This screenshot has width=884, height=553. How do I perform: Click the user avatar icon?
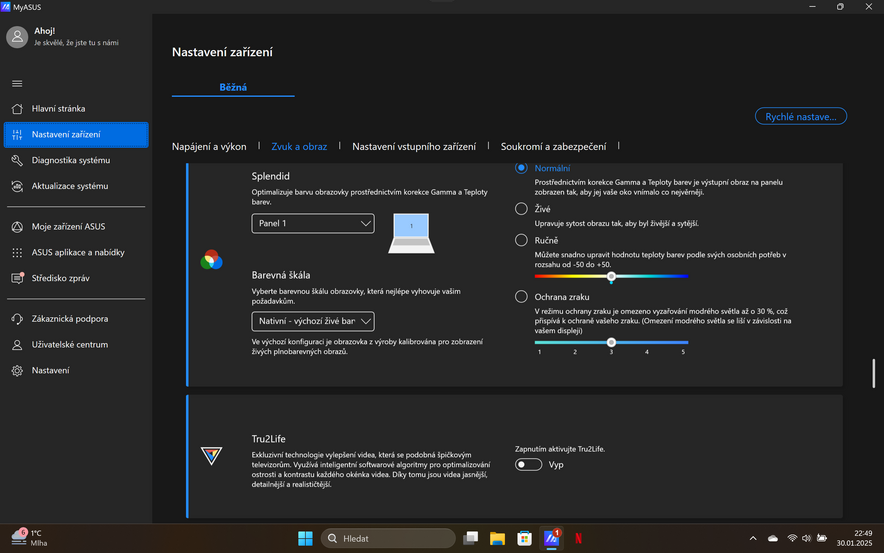tap(17, 37)
